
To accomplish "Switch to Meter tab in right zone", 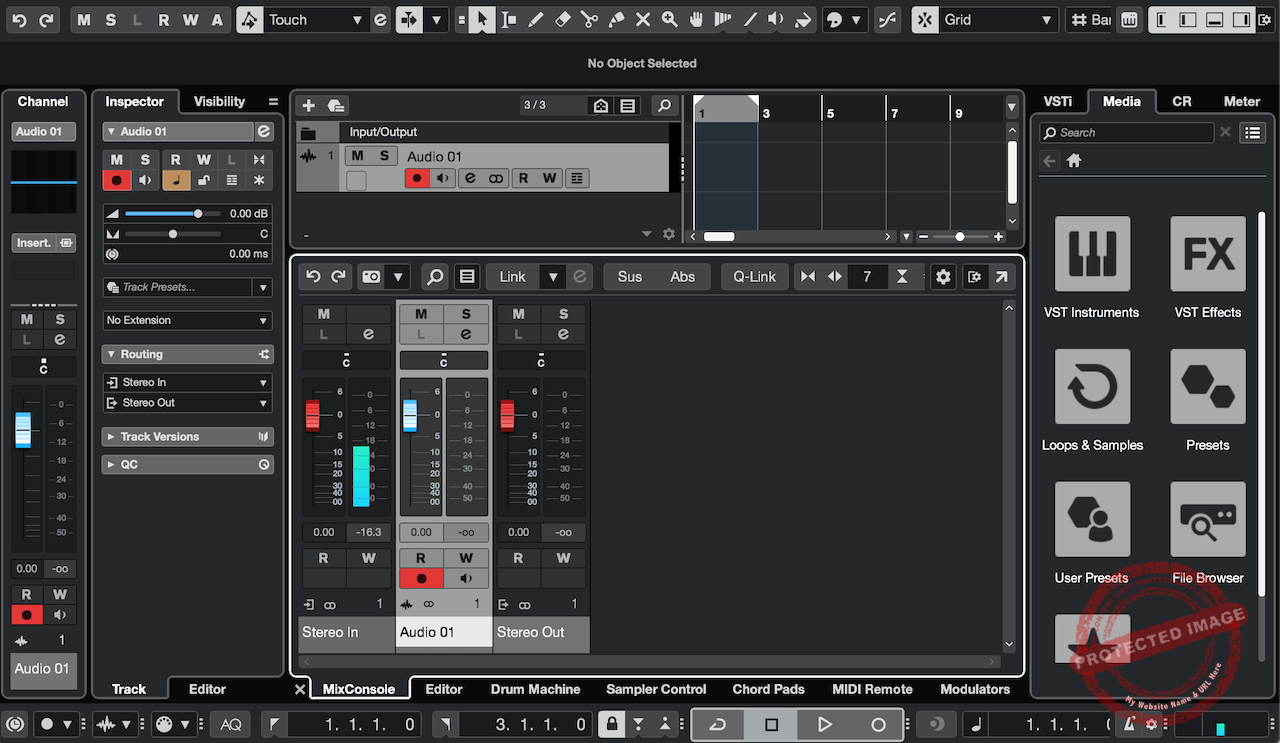I will (x=1242, y=101).
